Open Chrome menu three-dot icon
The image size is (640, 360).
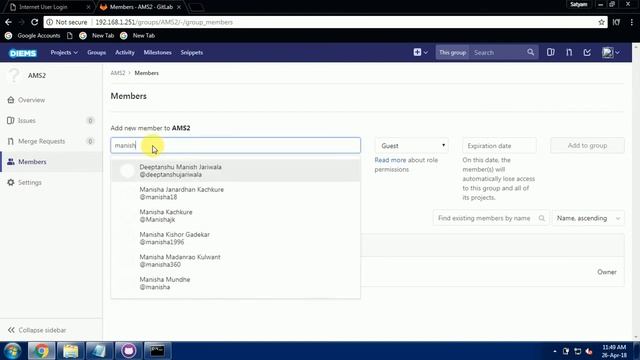tap(631, 22)
